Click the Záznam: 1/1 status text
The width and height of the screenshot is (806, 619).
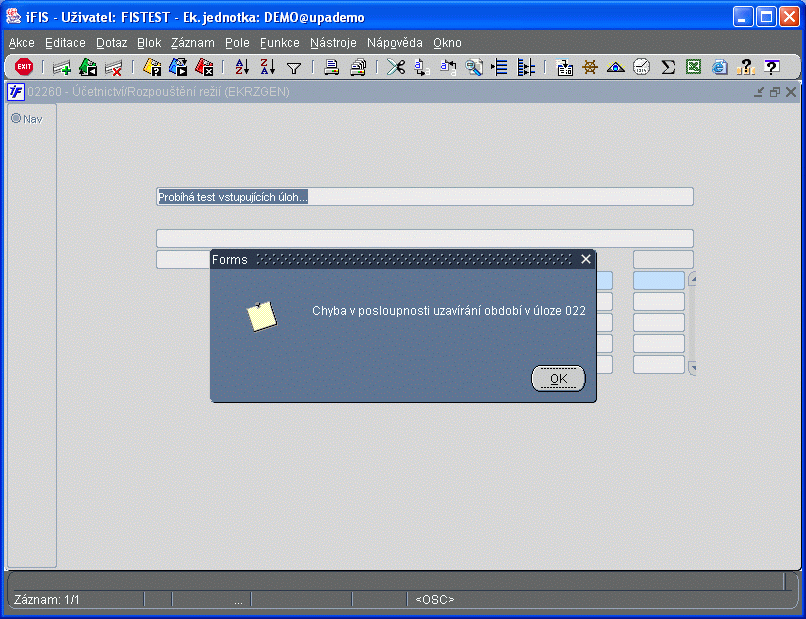coord(47,599)
